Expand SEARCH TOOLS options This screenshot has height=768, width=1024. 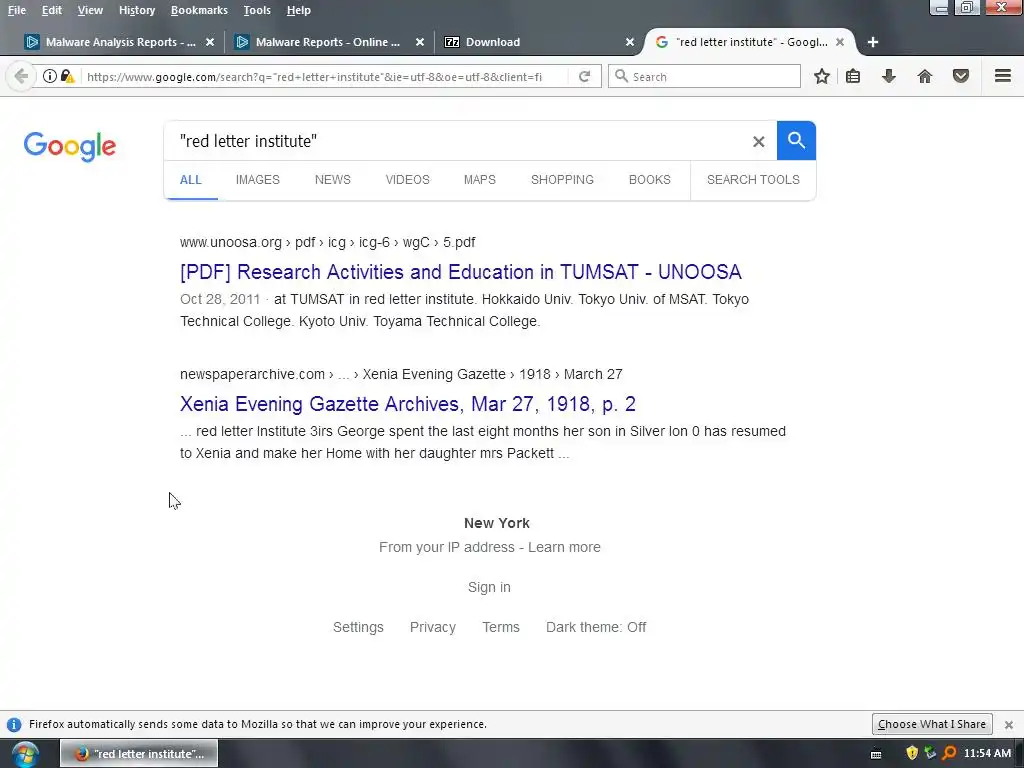point(753,180)
